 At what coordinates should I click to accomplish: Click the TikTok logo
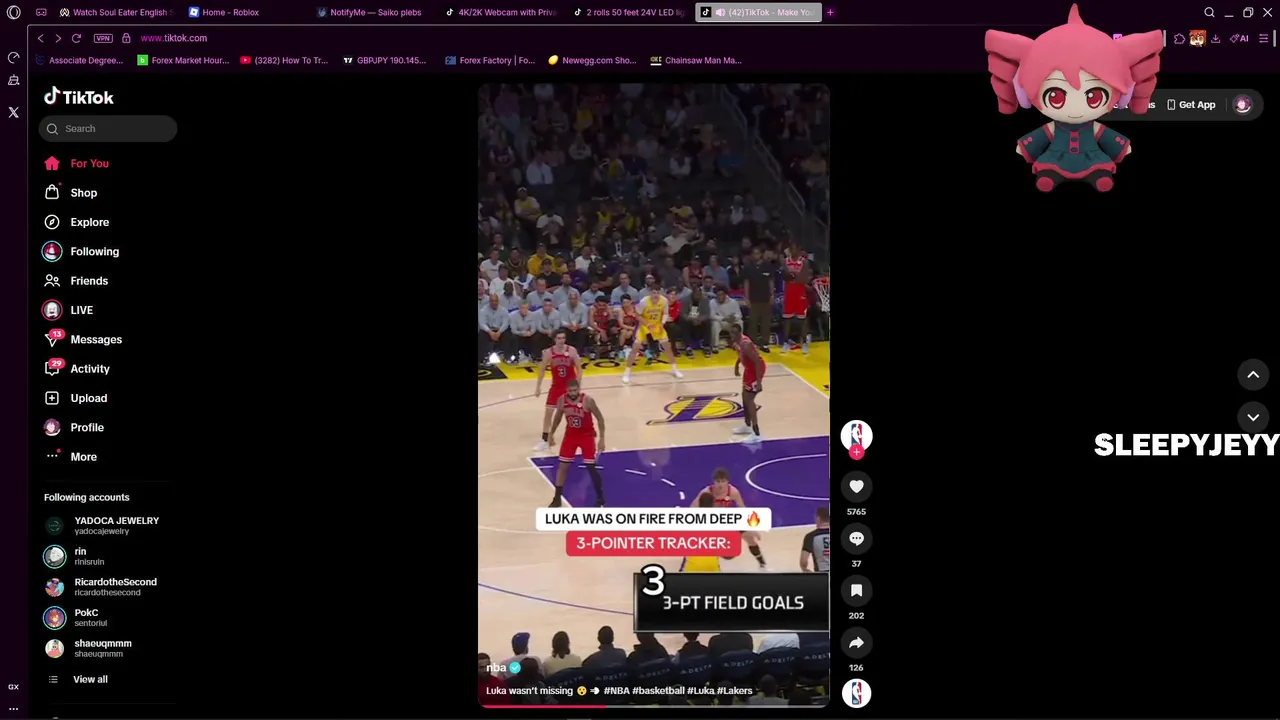click(x=78, y=97)
